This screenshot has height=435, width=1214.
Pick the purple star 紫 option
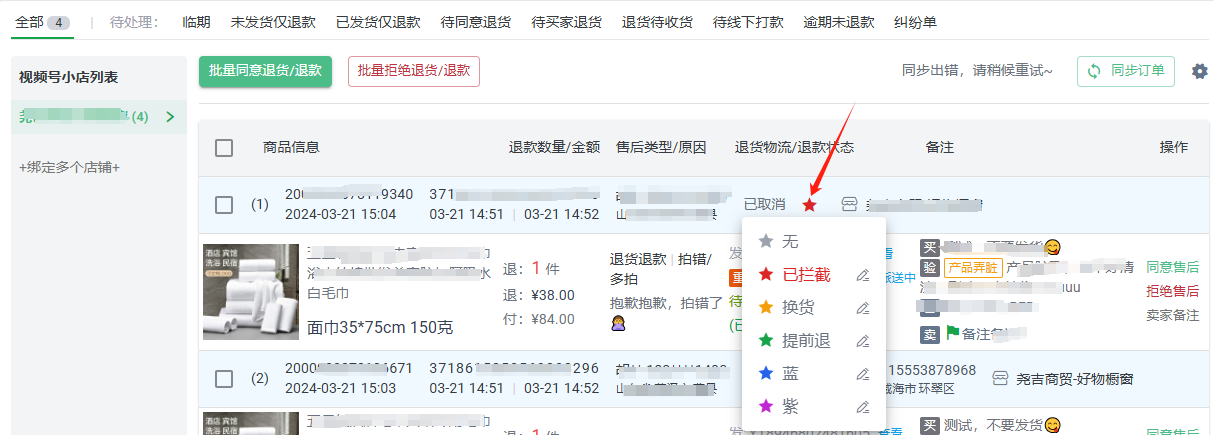[x=789, y=407]
